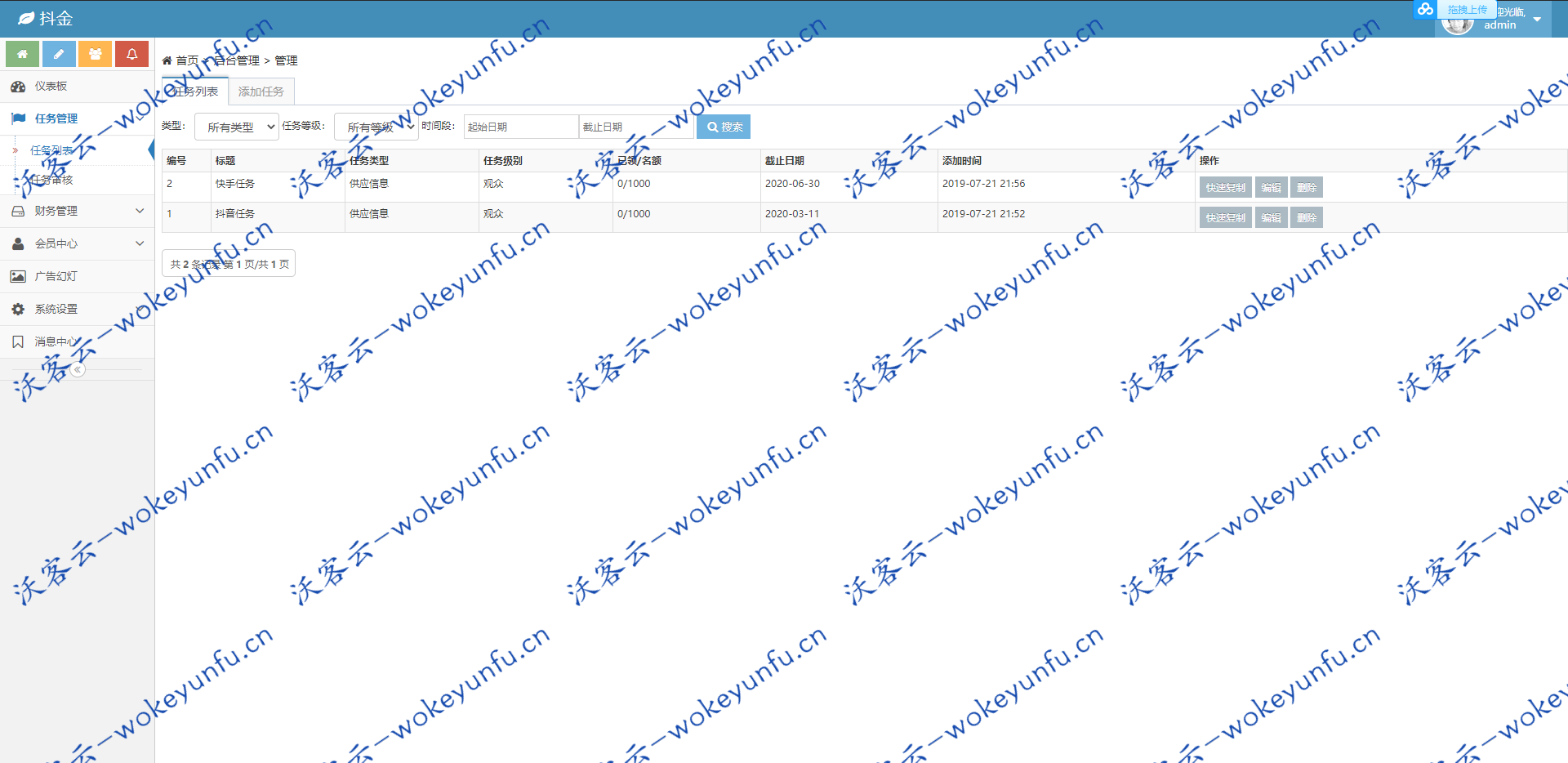Click 删除 for the 快手任务 row

tap(1307, 187)
